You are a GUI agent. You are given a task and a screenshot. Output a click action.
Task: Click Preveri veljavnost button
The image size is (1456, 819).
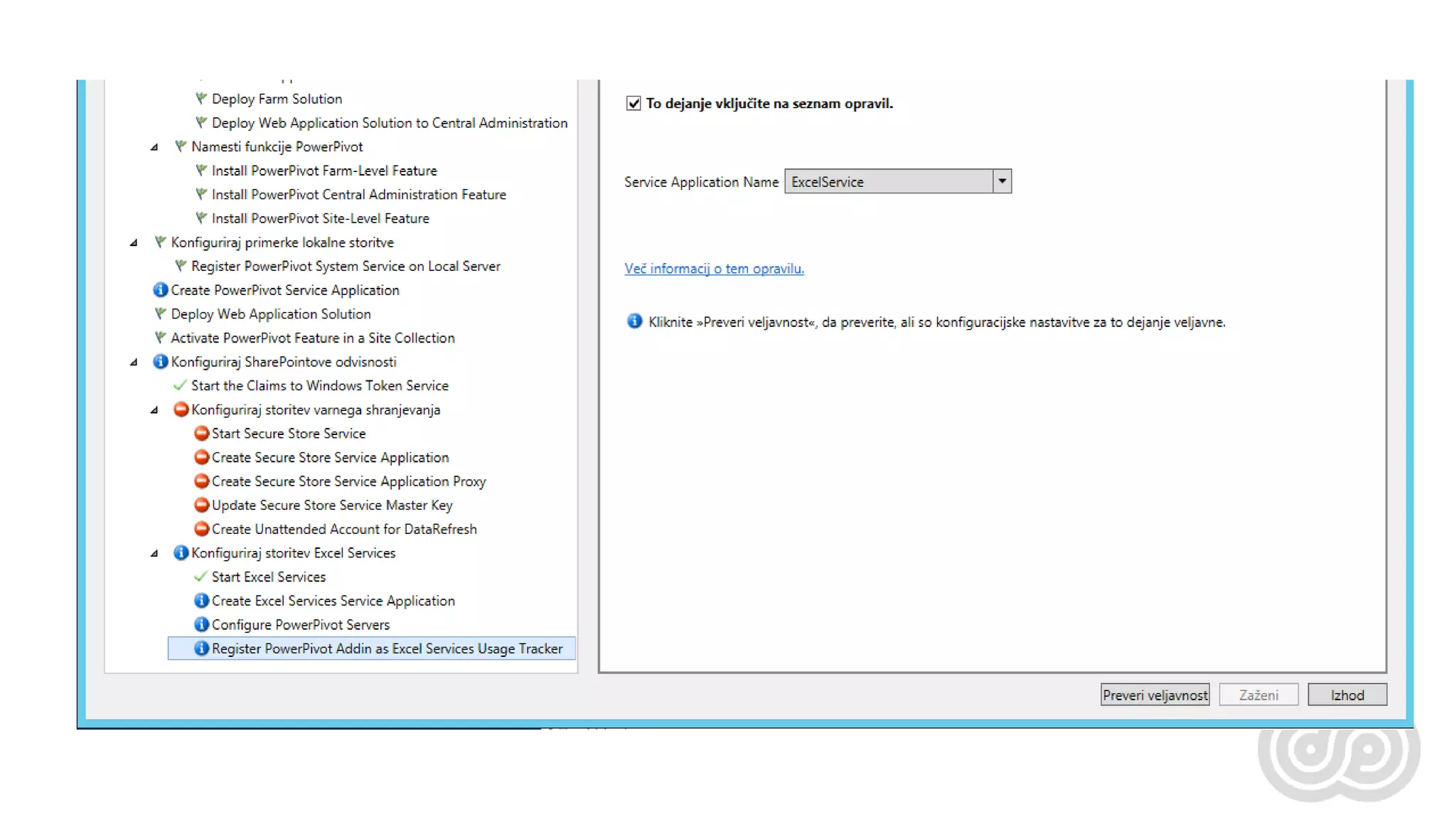click(1155, 695)
